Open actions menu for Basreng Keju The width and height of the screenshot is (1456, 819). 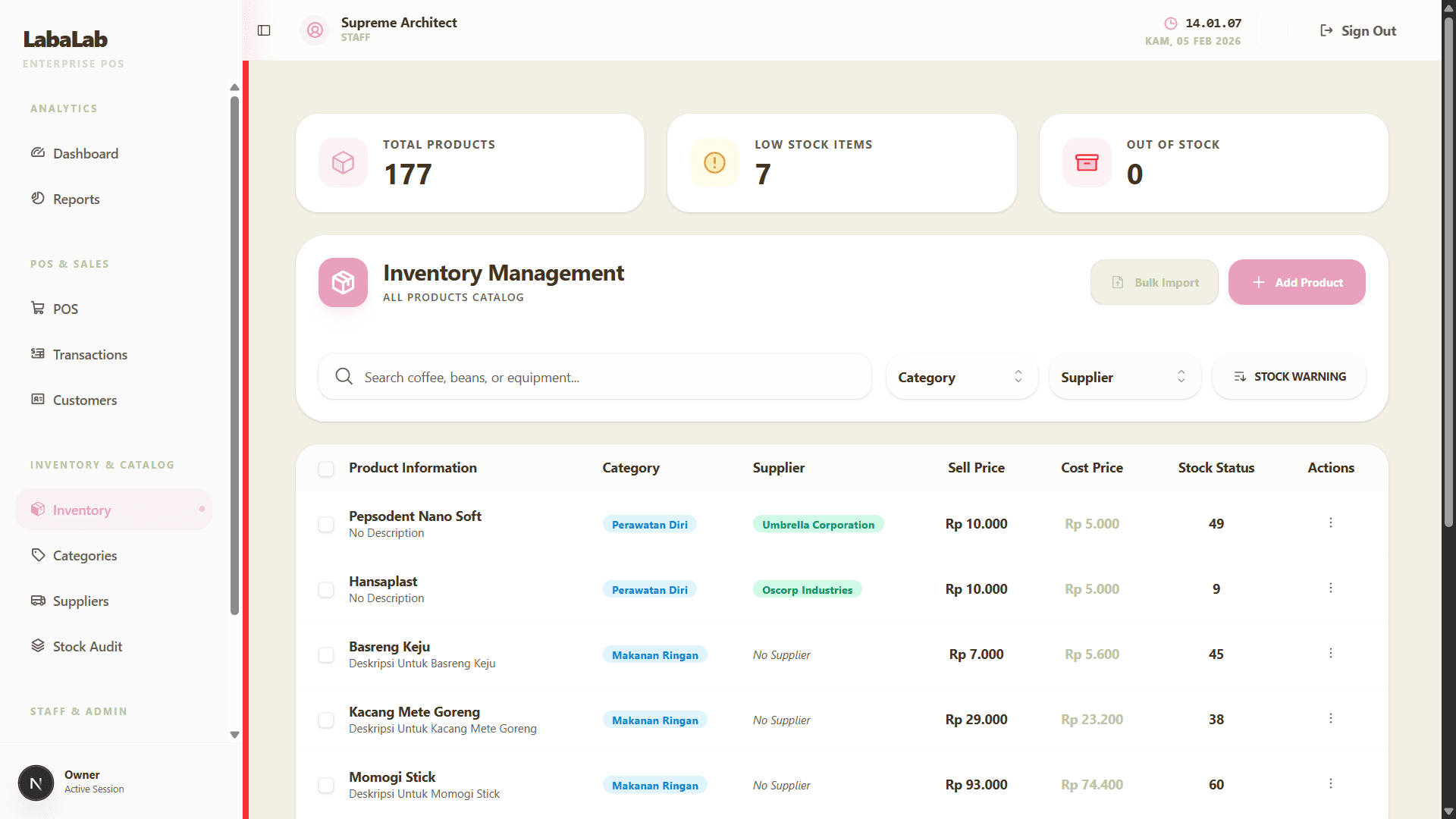pos(1331,654)
